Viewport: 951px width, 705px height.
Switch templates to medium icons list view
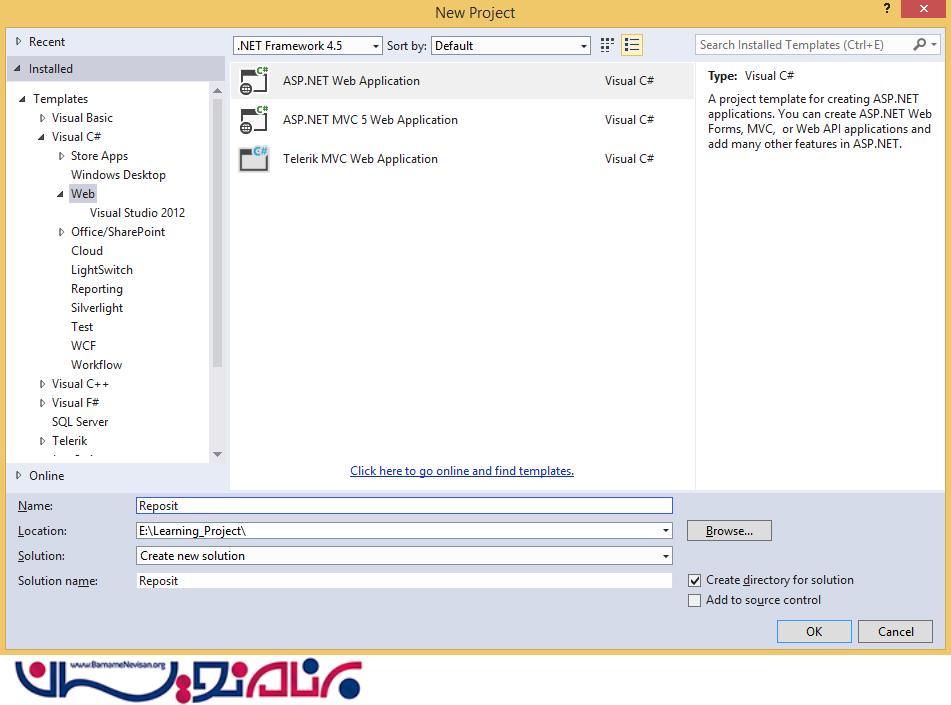click(x=631, y=45)
